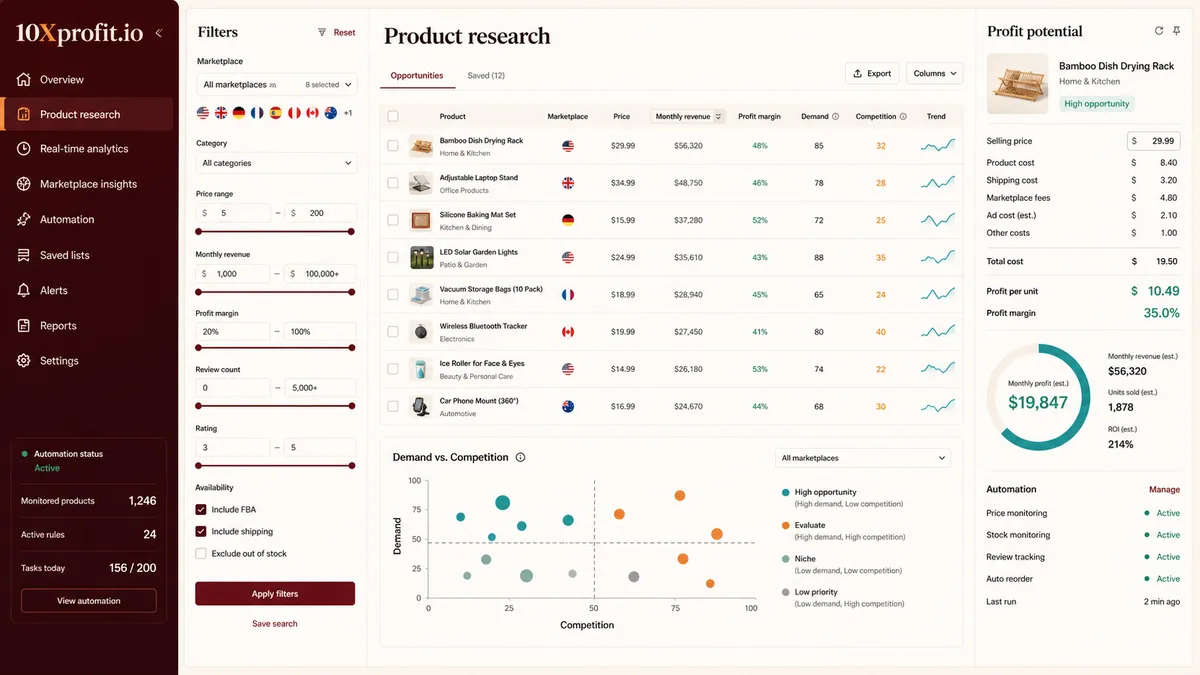The image size is (1200, 675).
Task: Click the View automation button
Action: pyautogui.click(x=89, y=601)
